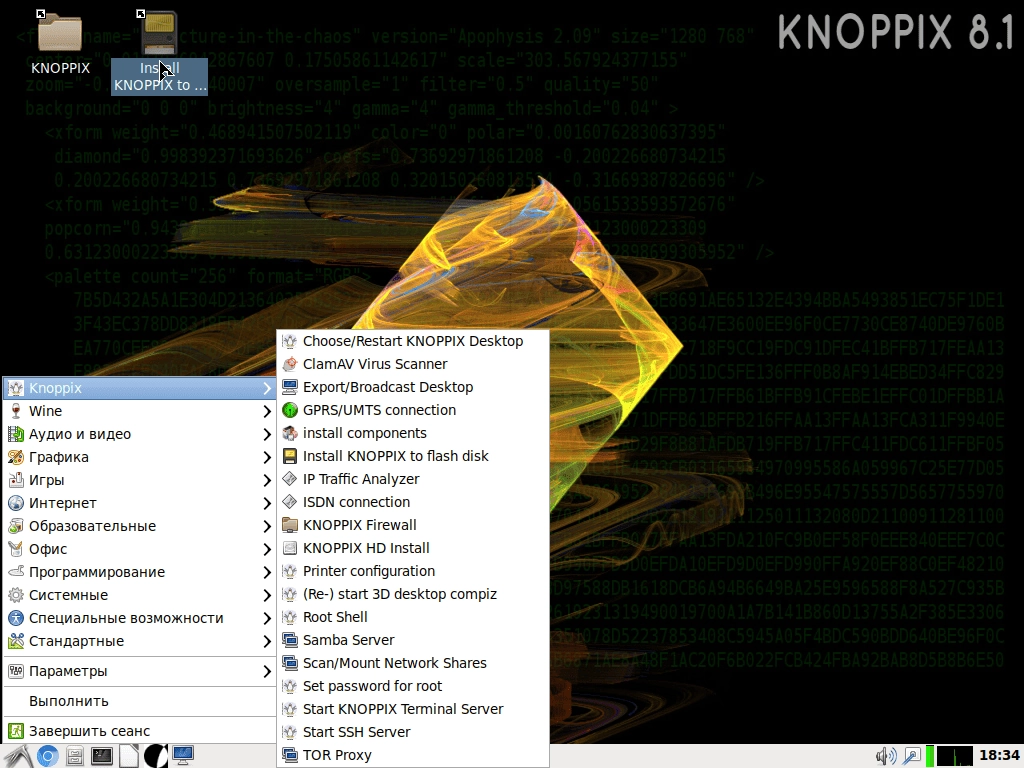This screenshot has height=768, width=1024.
Task: Open Printer configuration
Action: 413,571
